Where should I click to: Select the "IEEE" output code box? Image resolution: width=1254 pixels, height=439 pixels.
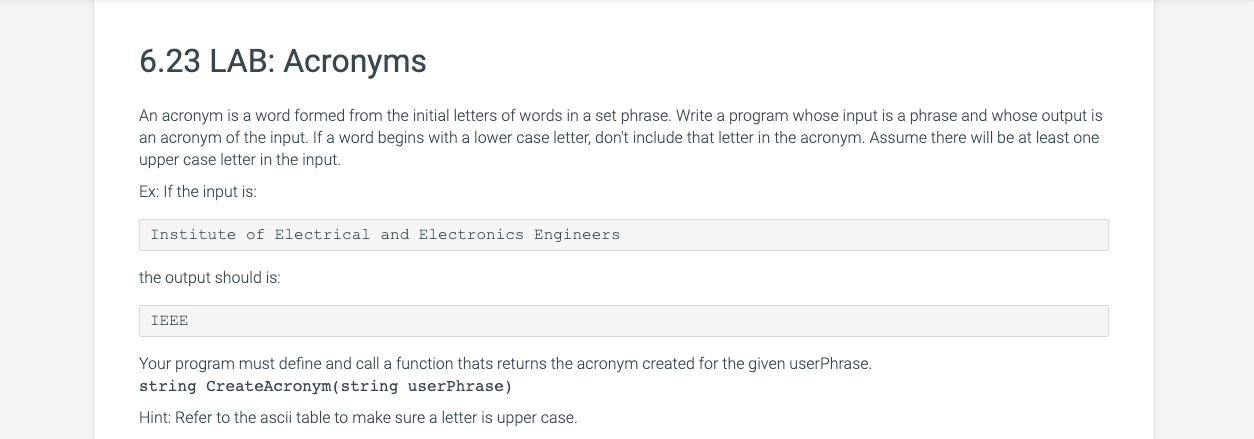[623, 321]
